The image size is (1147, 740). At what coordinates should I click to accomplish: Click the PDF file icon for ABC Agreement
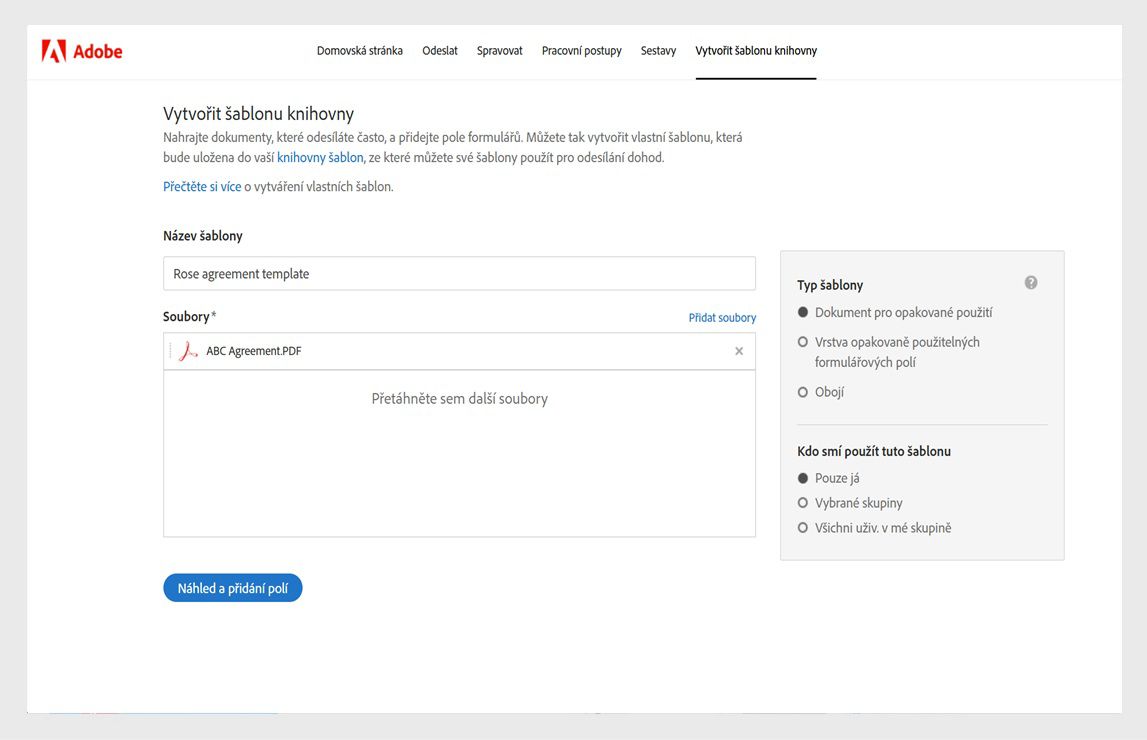click(x=187, y=351)
